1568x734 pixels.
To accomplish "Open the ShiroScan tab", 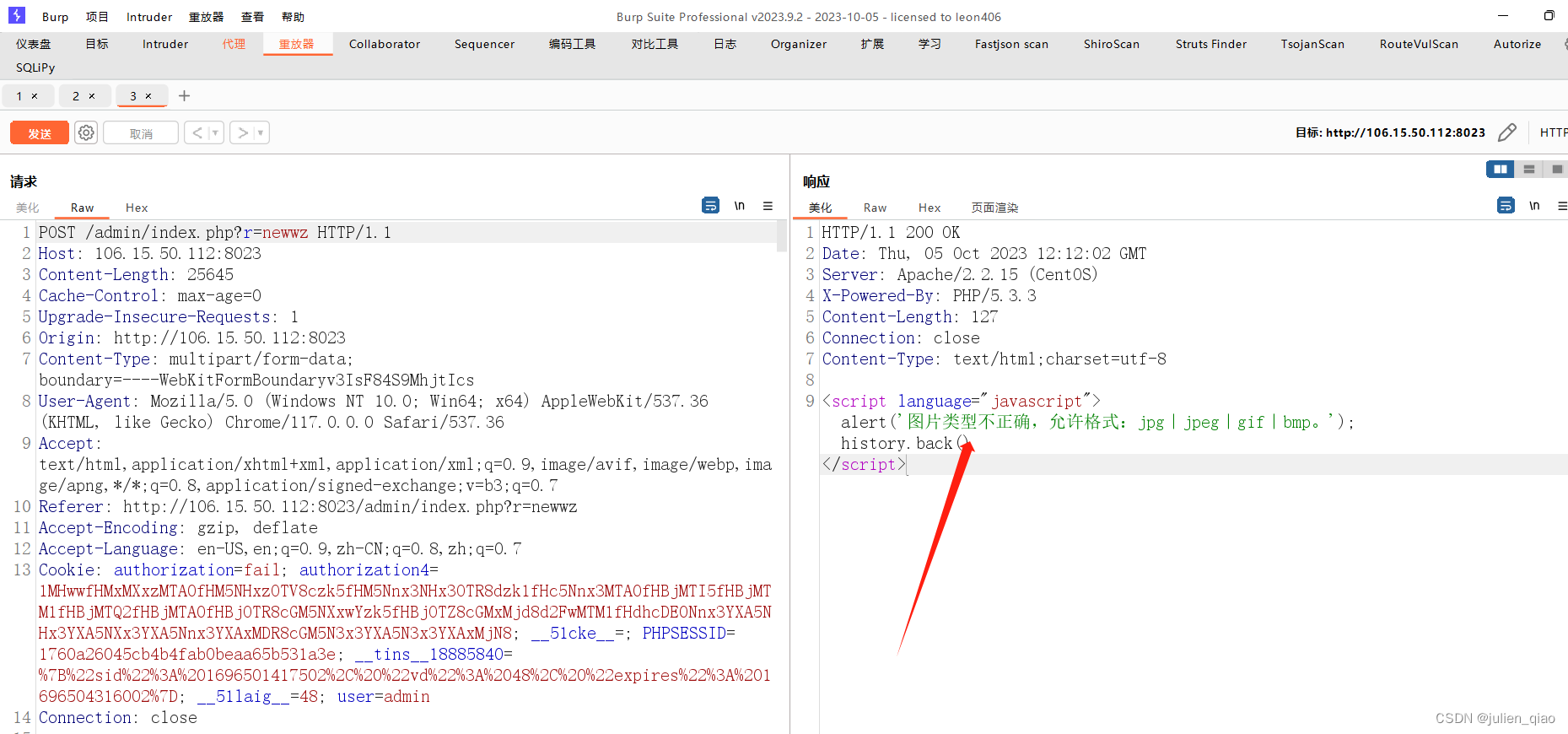I will click(x=1112, y=44).
